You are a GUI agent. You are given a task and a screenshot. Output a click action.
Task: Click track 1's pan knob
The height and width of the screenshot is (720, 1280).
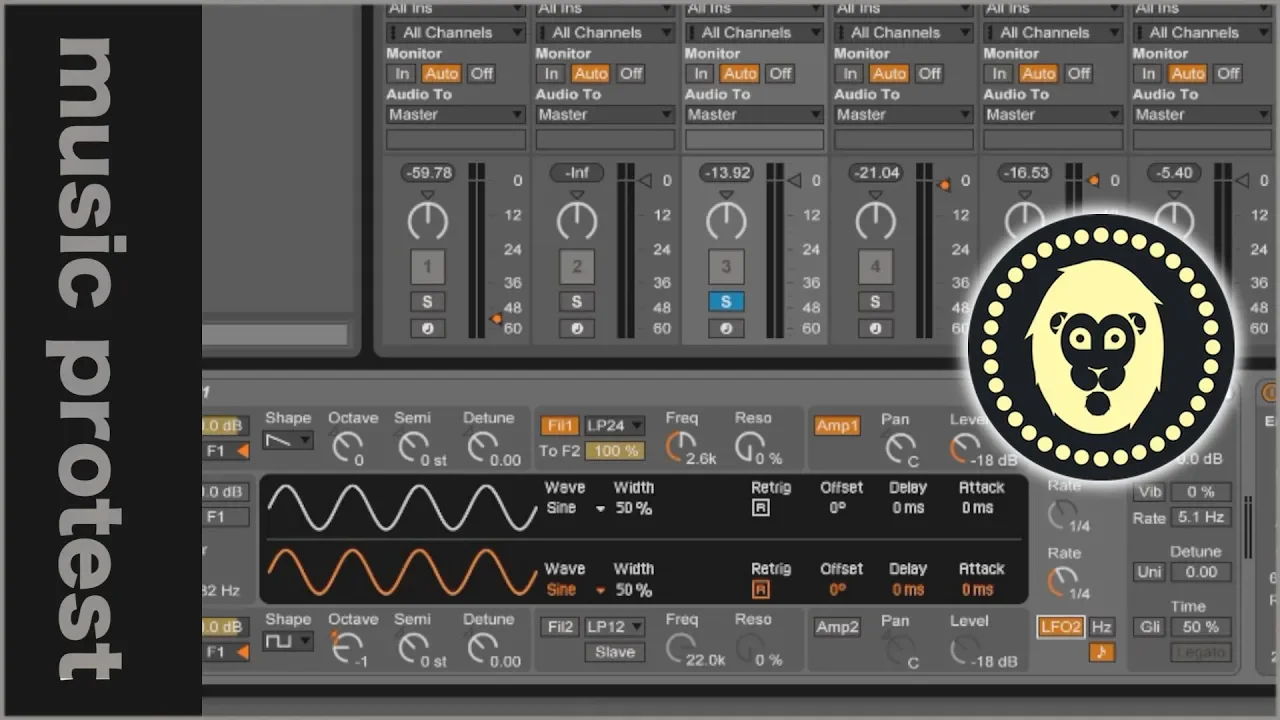point(427,219)
